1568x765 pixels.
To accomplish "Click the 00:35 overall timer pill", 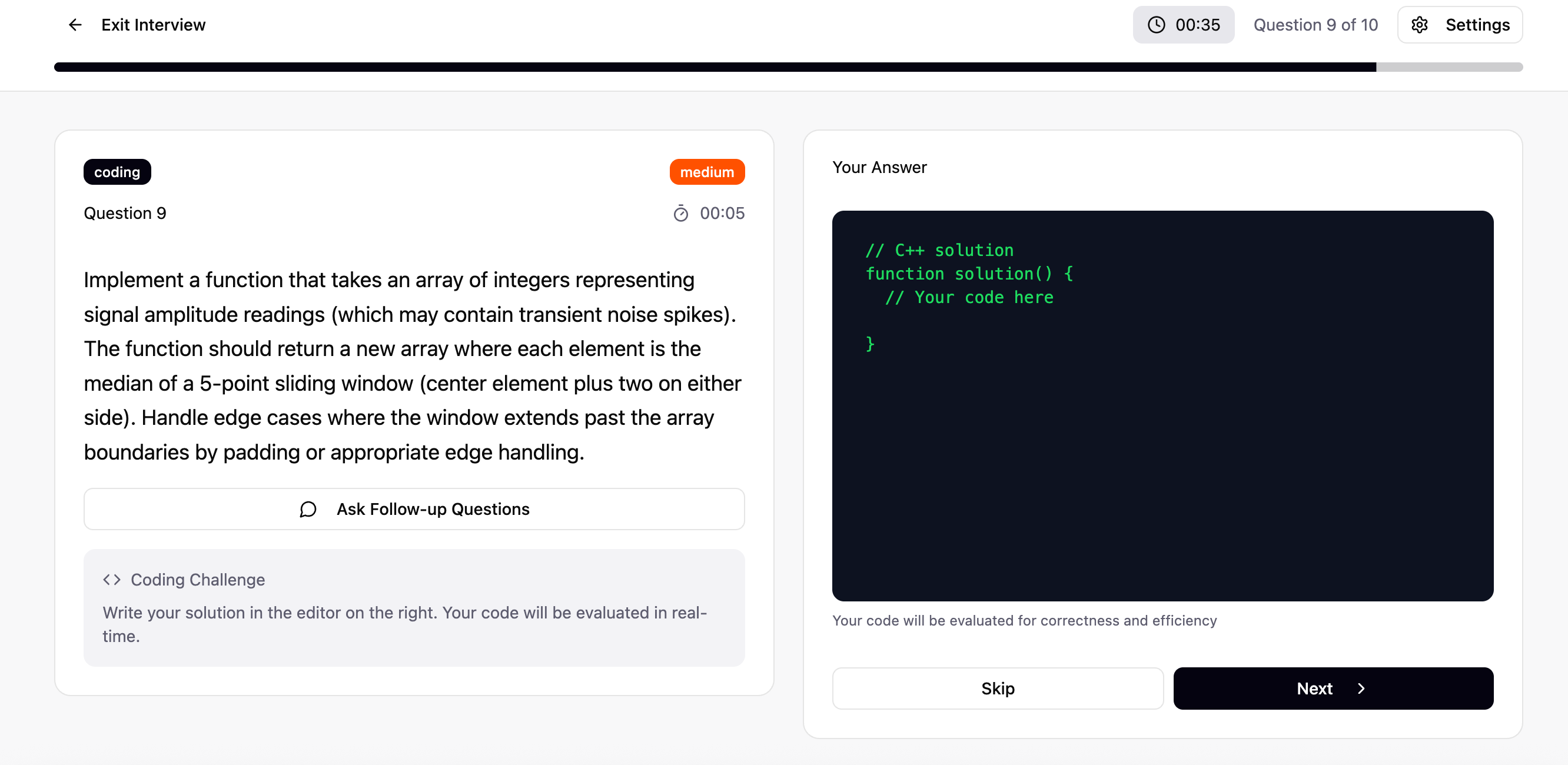I will point(1182,25).
